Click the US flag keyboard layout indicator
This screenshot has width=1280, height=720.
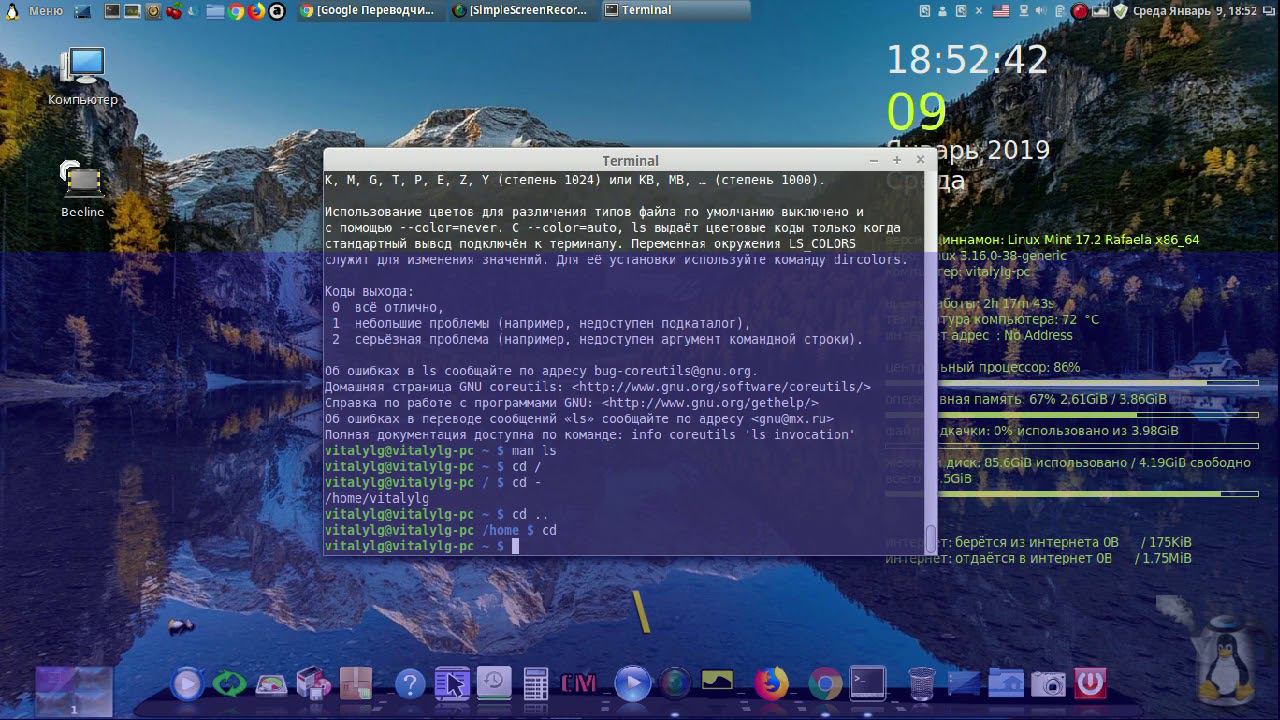point(1001,11)
